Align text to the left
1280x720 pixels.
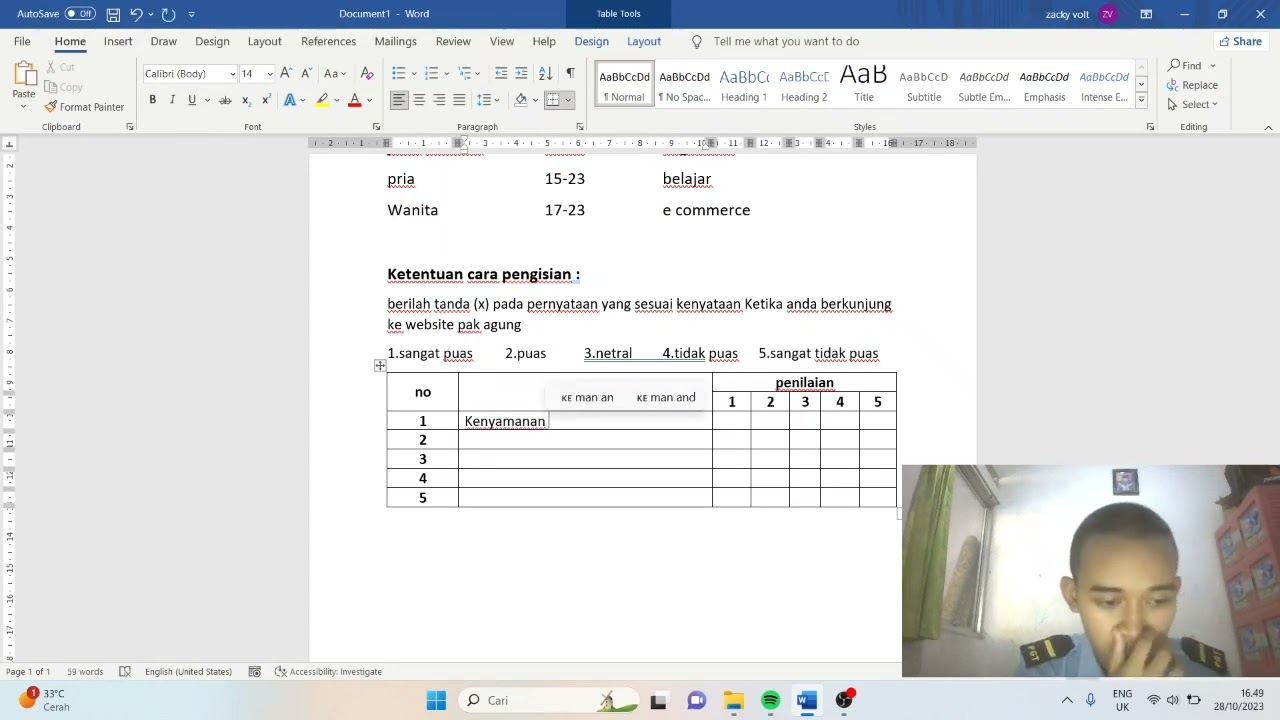pos(399,100)
